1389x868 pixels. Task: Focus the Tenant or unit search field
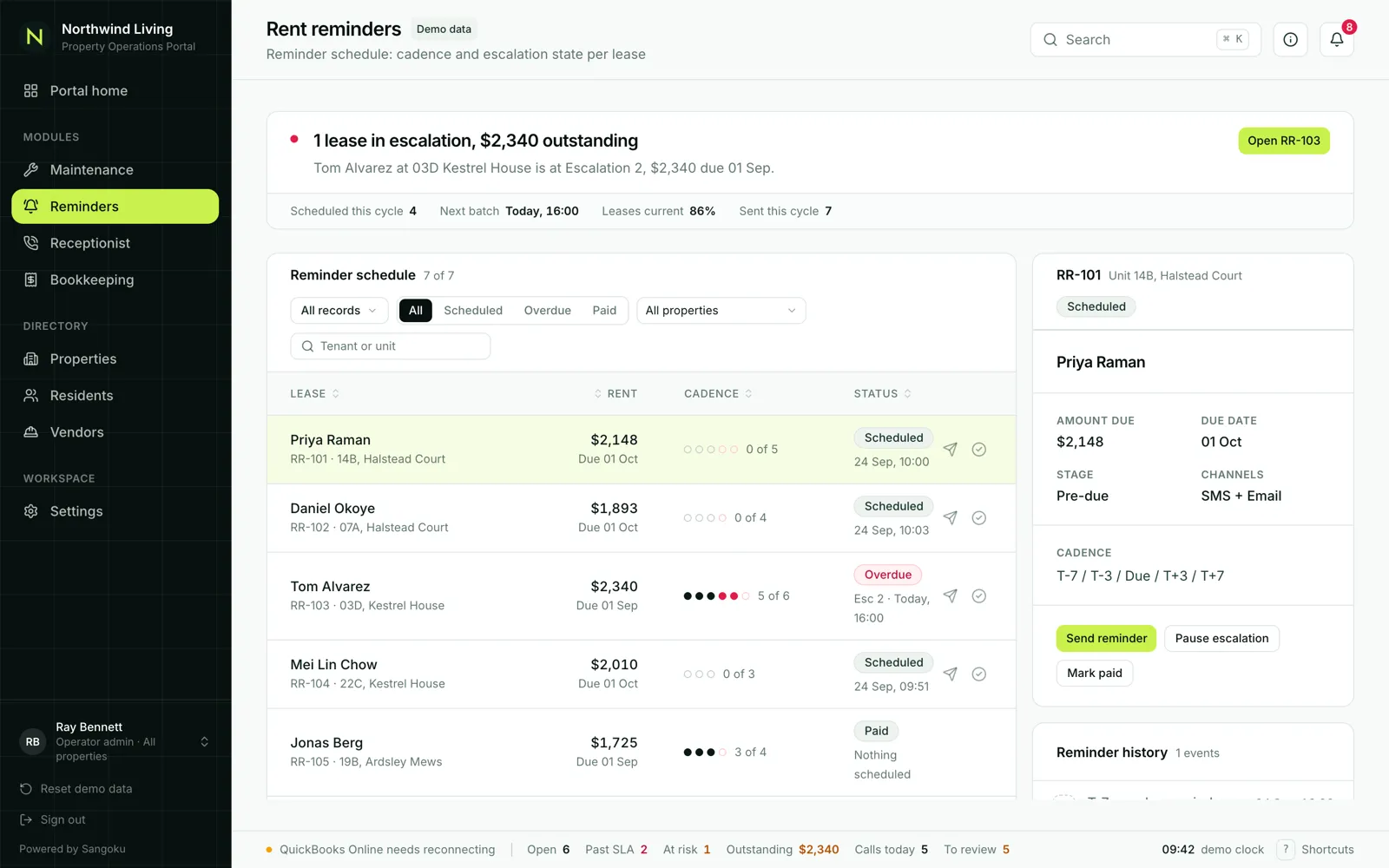coord(391,346)
